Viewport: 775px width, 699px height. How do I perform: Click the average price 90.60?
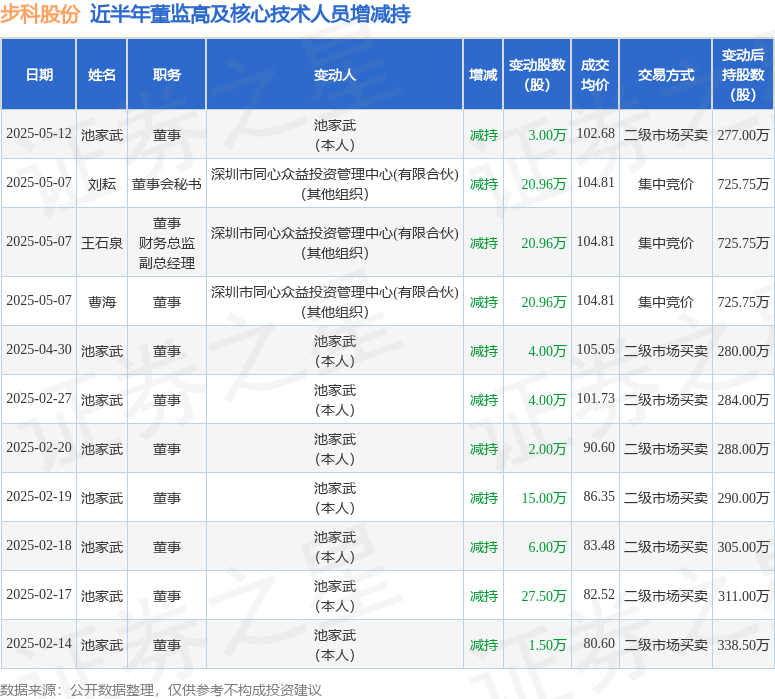tap(599, 447)
